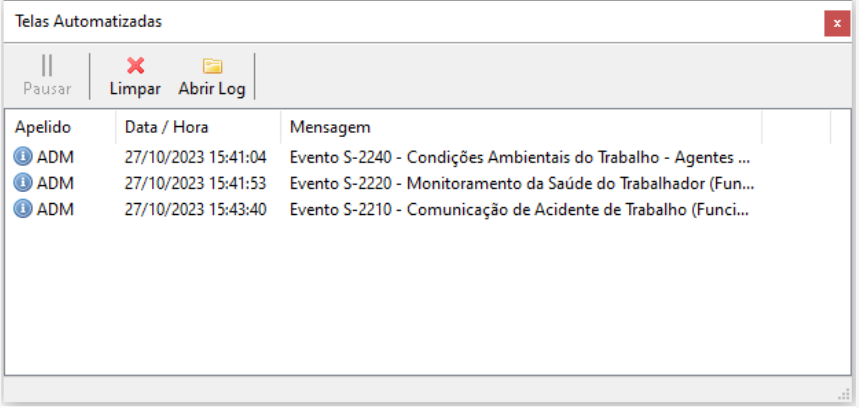
Task: Select the 27/10/2023 15:43:40 timestamp cell
Action: pyautogui.click(x=196, y=209)
